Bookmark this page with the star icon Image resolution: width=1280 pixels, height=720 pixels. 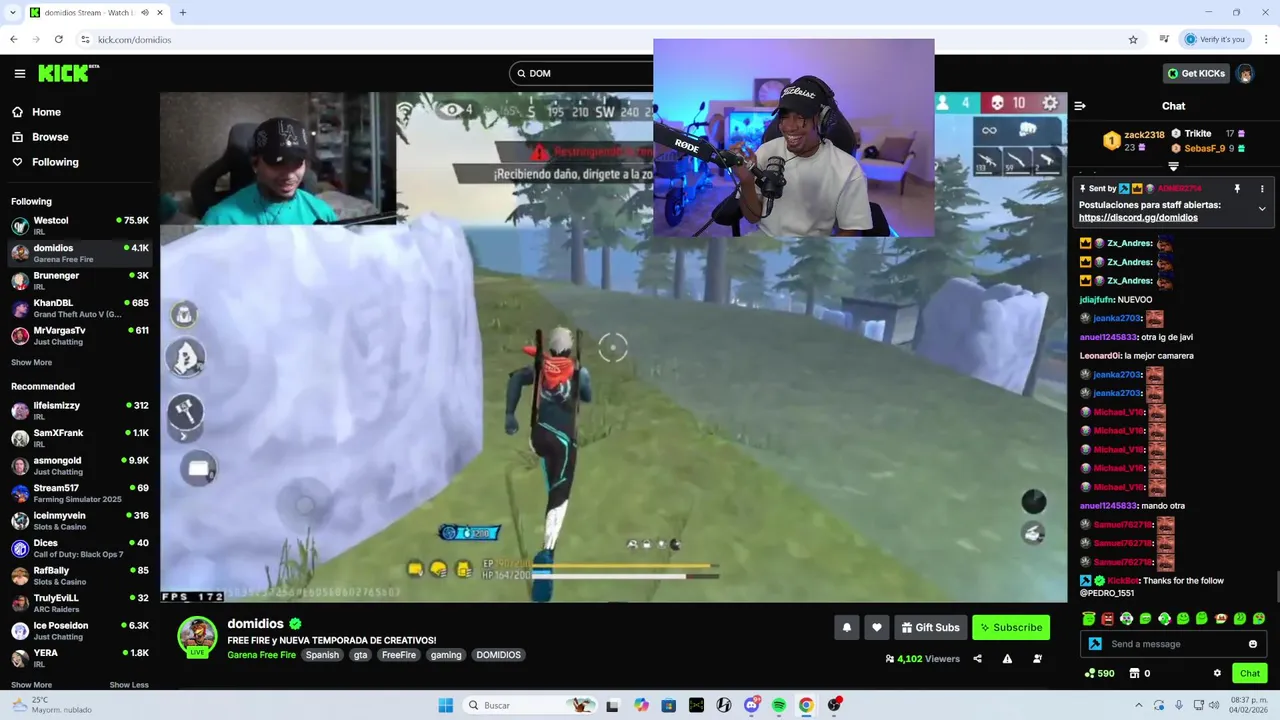pos(1133,39)
